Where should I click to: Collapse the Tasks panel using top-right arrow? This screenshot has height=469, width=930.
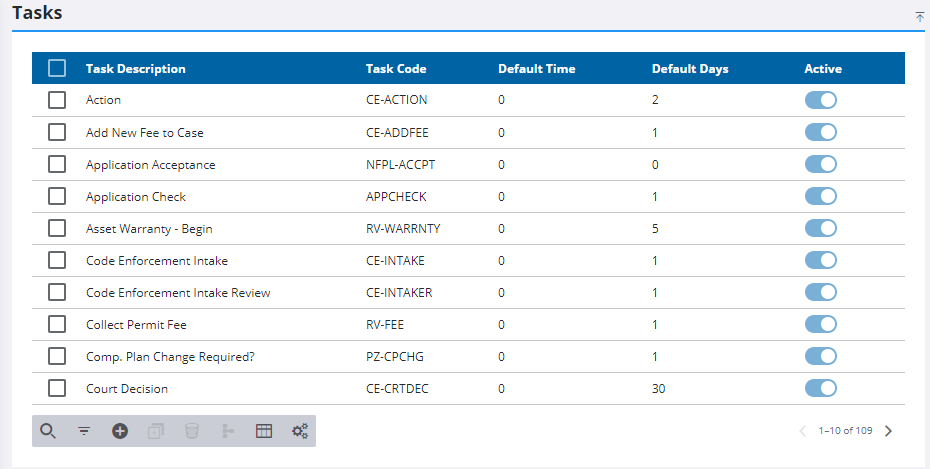click(x=919, y=17)
